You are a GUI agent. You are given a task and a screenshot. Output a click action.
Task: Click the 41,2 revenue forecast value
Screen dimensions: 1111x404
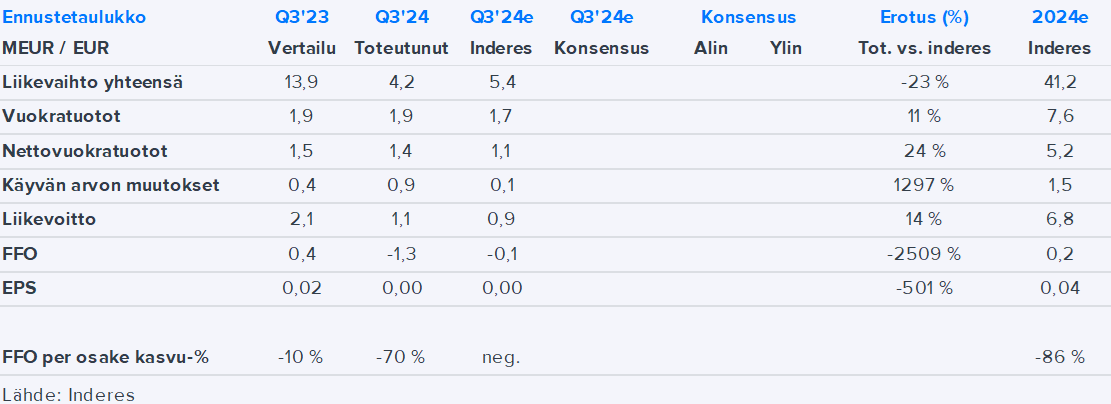[x=1061, y=82]
